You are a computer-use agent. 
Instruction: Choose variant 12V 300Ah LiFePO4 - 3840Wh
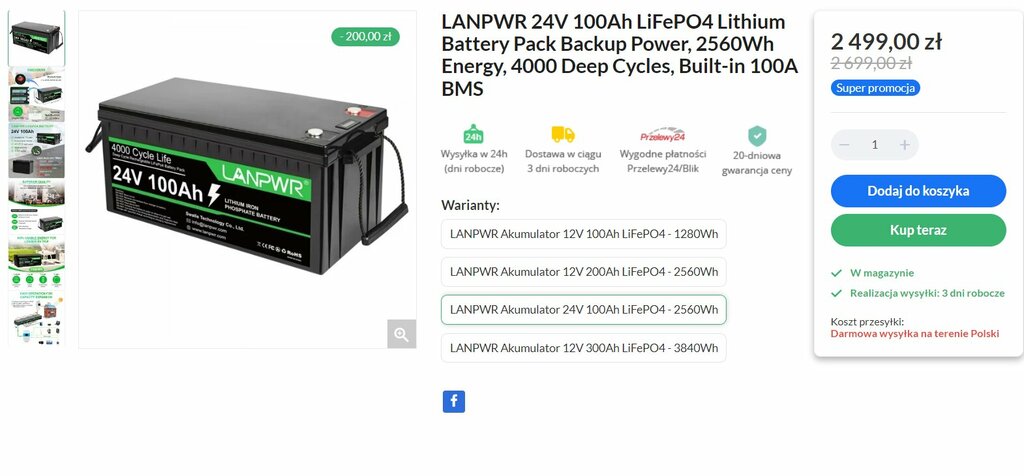[x=584, y=348]
